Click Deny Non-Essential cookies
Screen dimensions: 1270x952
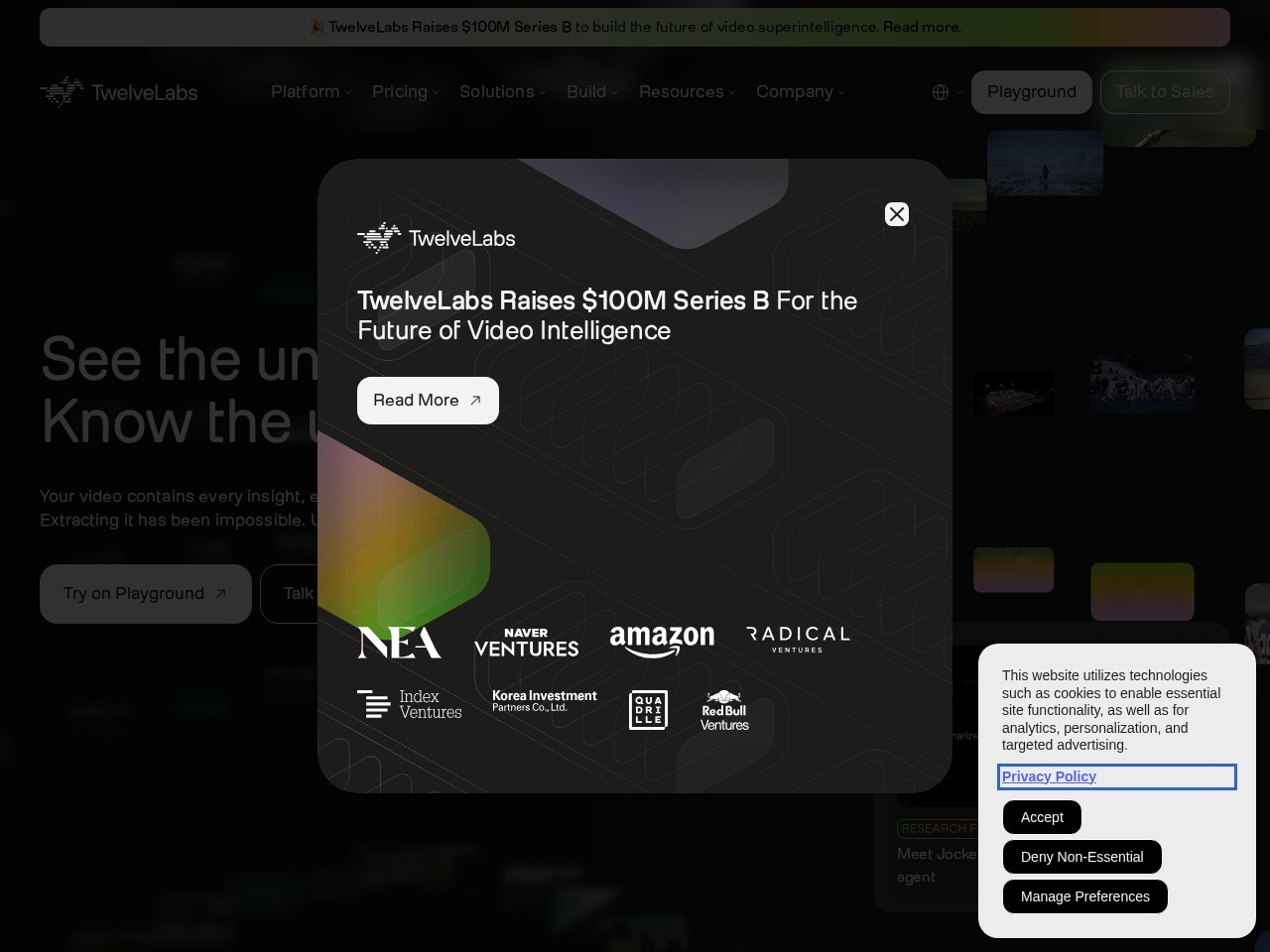1082,857
